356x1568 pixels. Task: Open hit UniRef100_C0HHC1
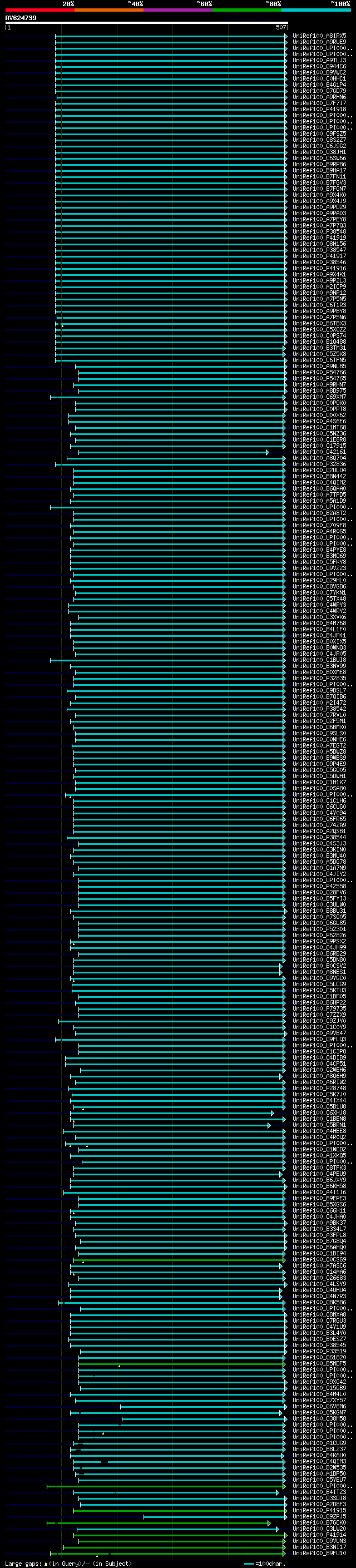tap(319, 78)
